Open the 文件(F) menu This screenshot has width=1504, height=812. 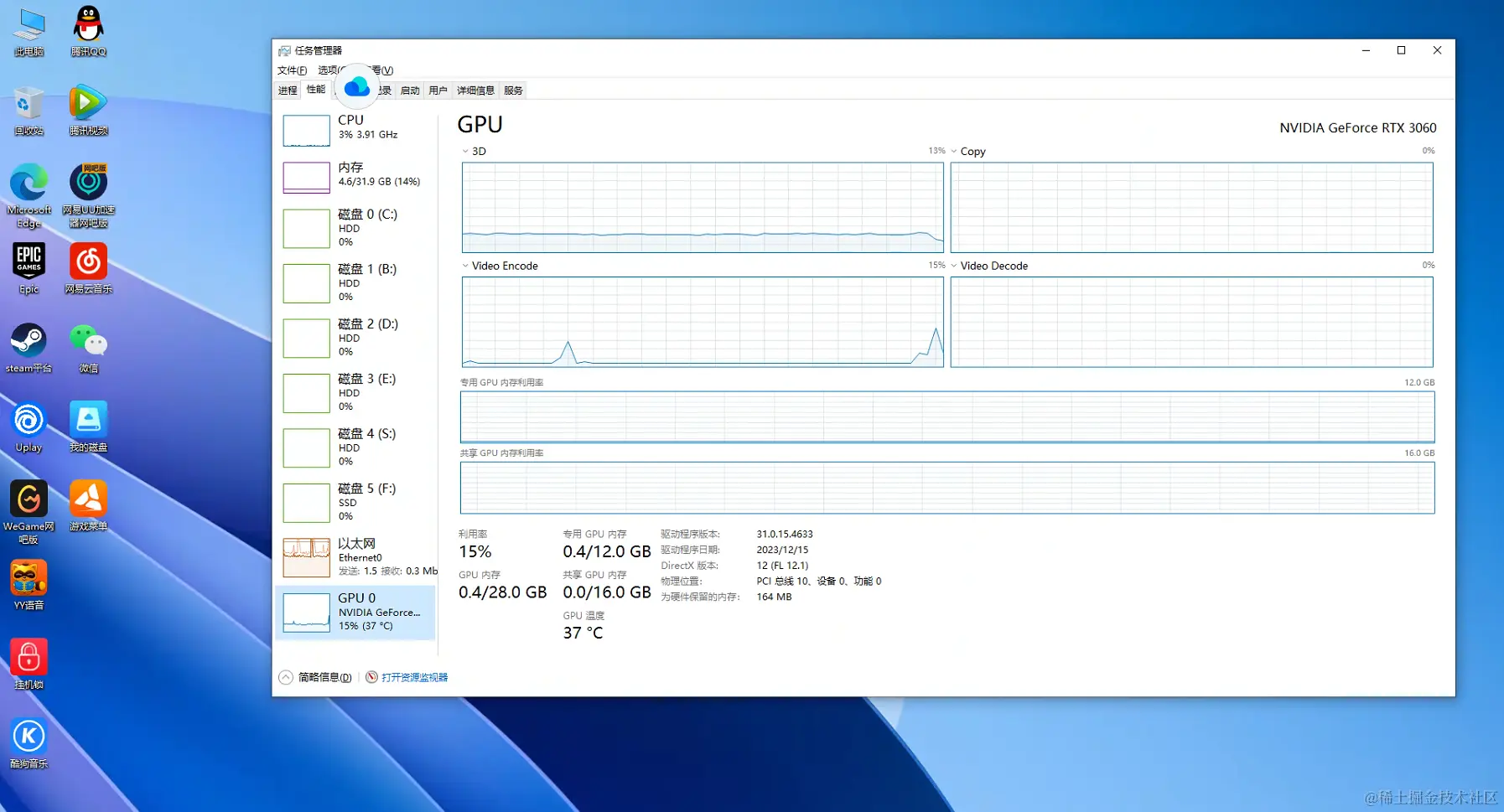coord(292,70)
